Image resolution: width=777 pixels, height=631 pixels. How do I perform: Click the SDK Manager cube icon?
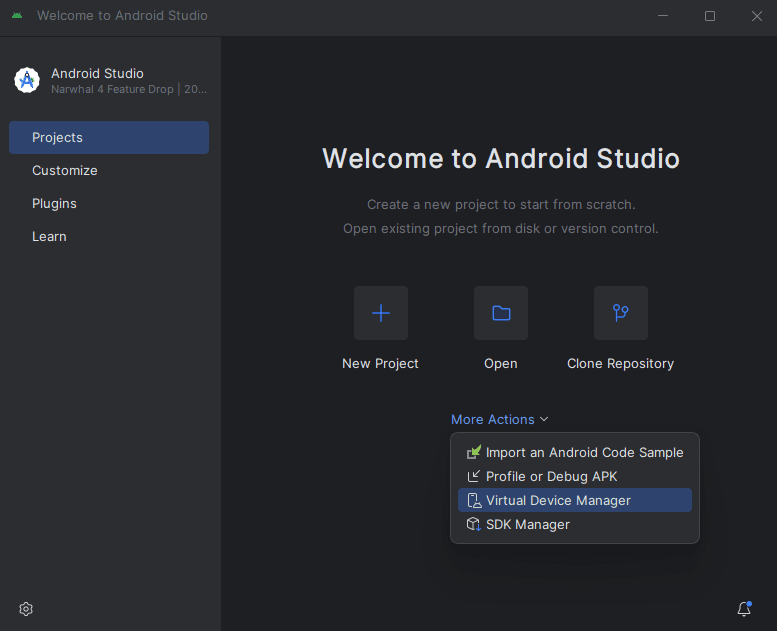(474, 524)
